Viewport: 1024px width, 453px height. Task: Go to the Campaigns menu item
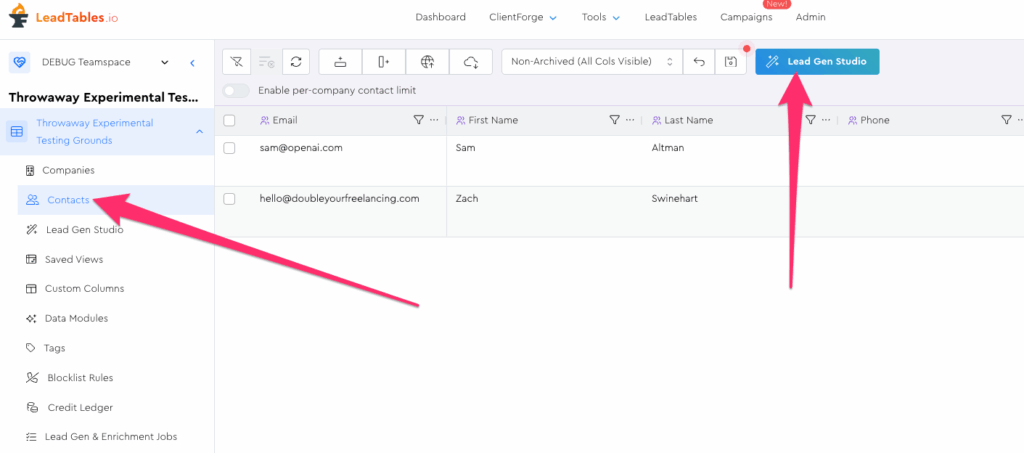tap(746, 17)
